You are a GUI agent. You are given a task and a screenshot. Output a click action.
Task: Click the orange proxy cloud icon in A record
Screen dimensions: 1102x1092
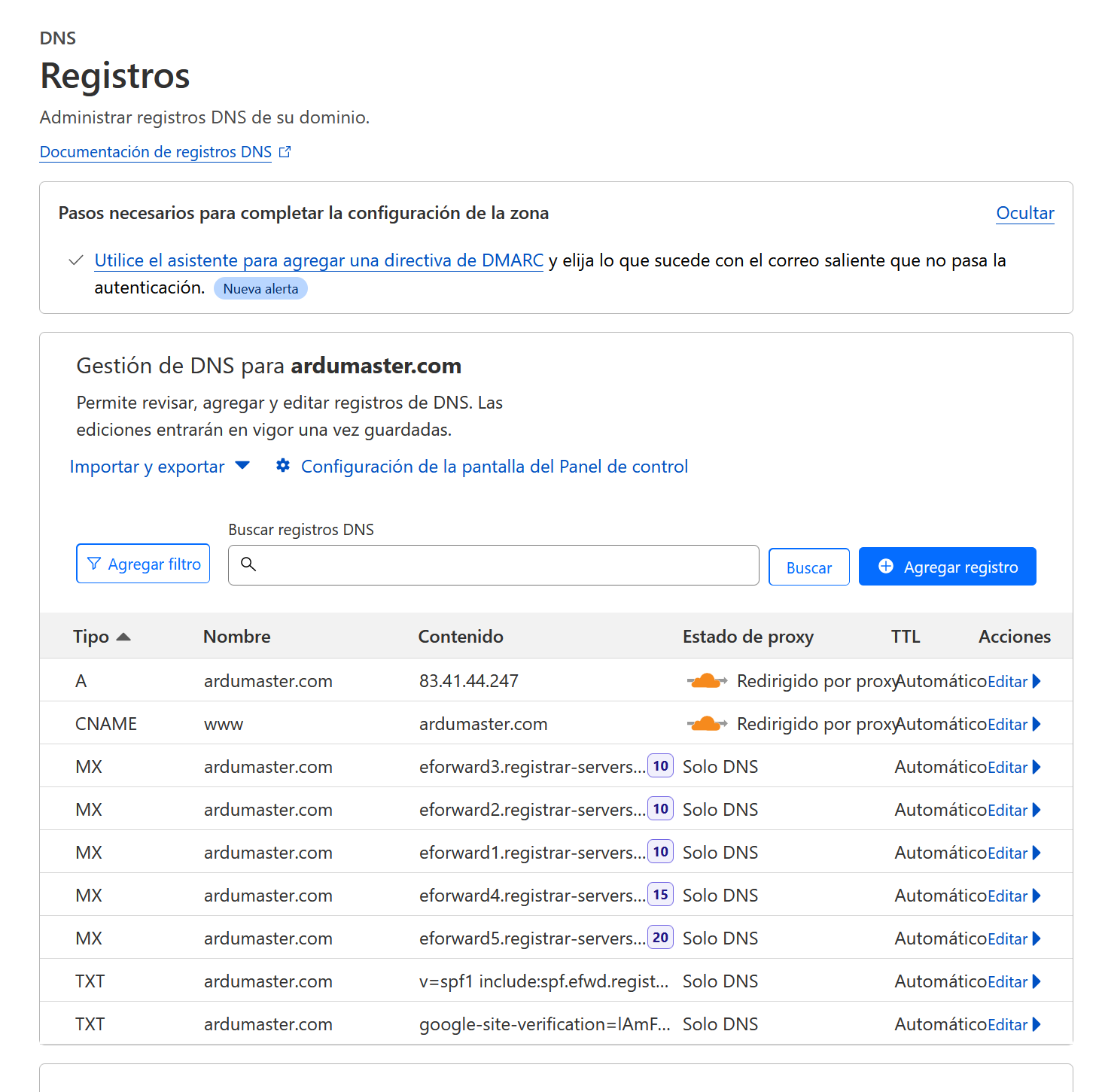point(707,681)
